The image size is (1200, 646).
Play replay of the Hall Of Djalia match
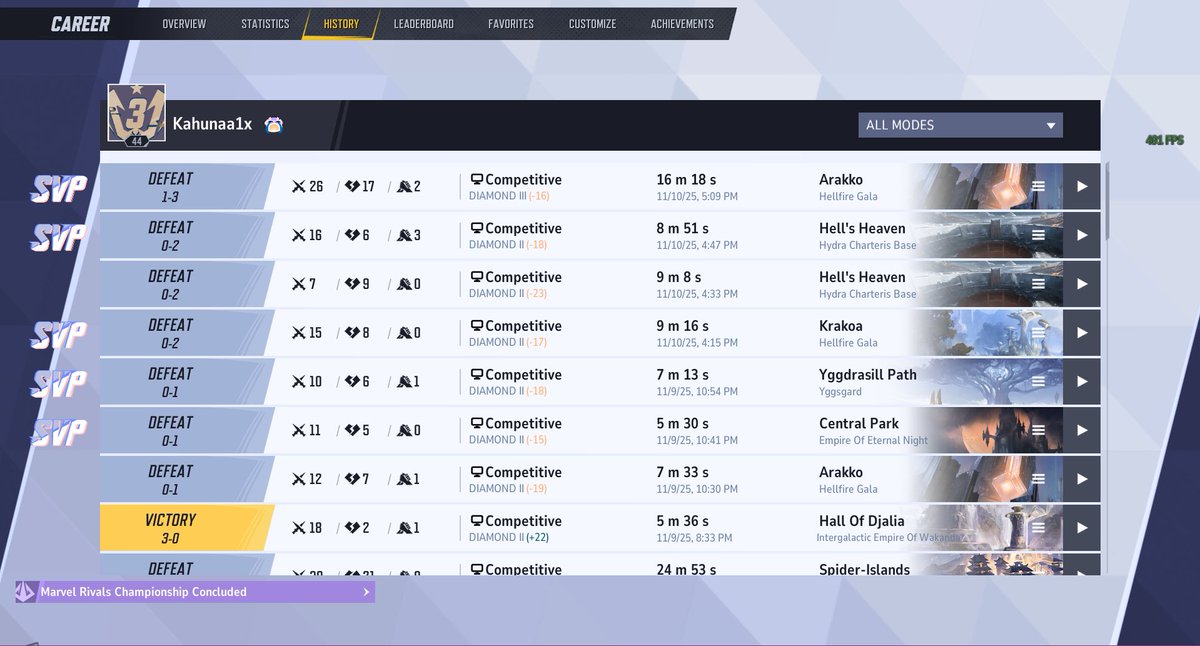point(1081,528)
